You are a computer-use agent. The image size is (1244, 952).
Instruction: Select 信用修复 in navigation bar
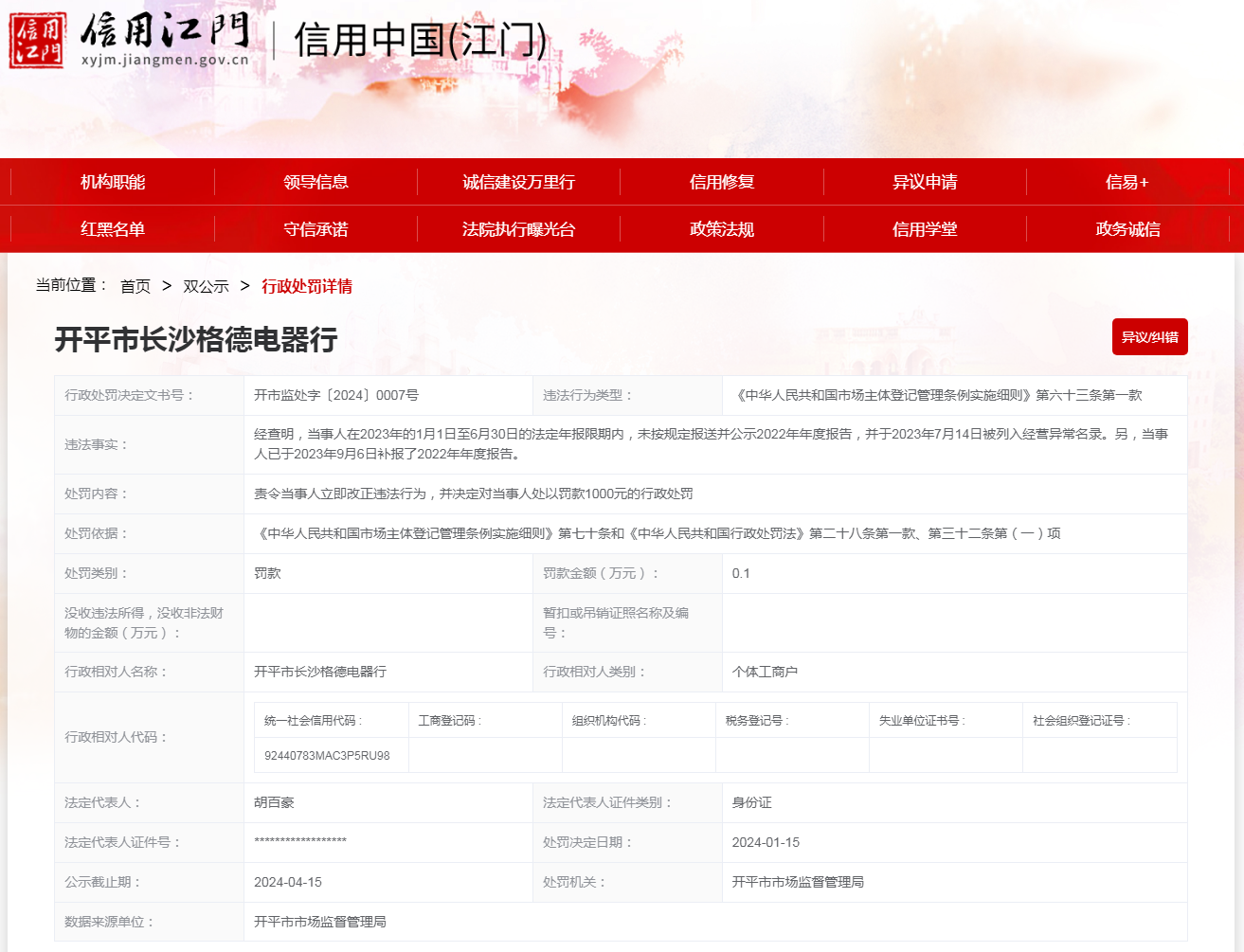[722, 182]
